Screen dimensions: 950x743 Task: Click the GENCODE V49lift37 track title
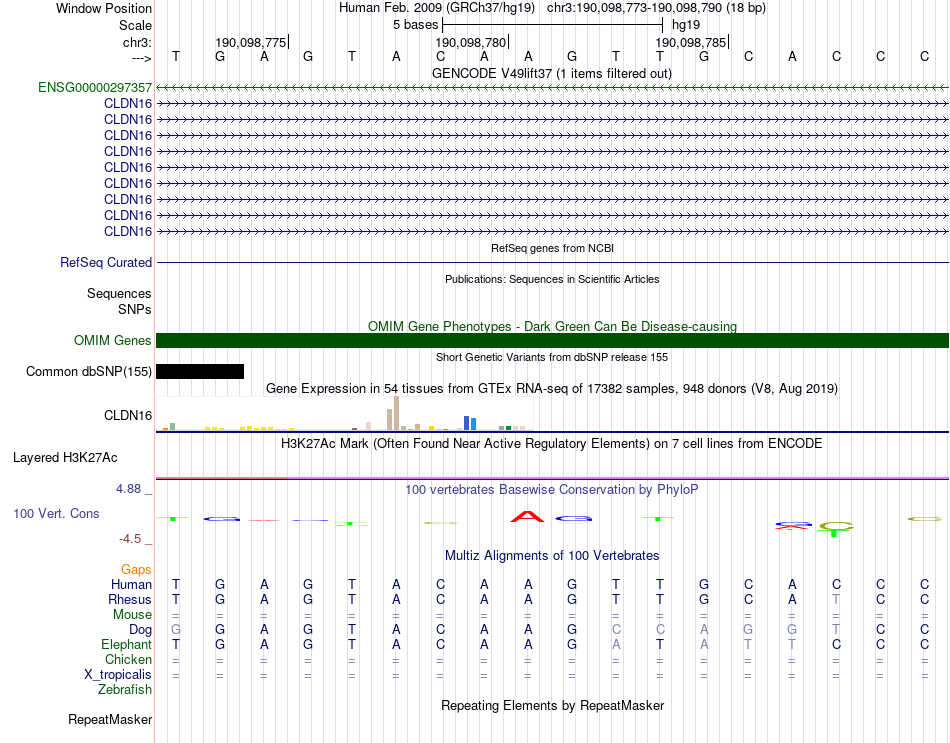click(x=552, y=73)
